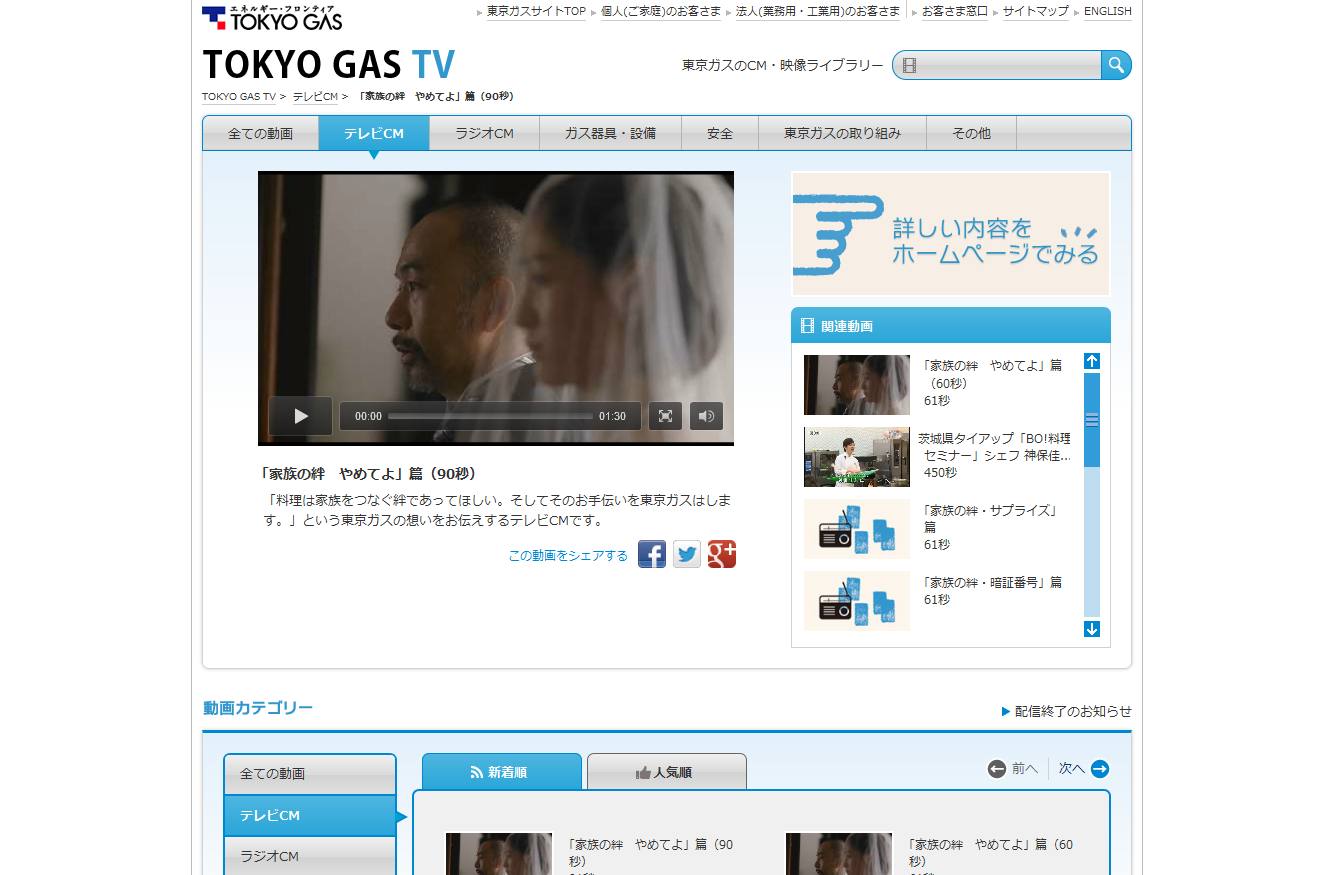Select the ラジオCM top tab
1333x875 pixels.
(484, 133)
